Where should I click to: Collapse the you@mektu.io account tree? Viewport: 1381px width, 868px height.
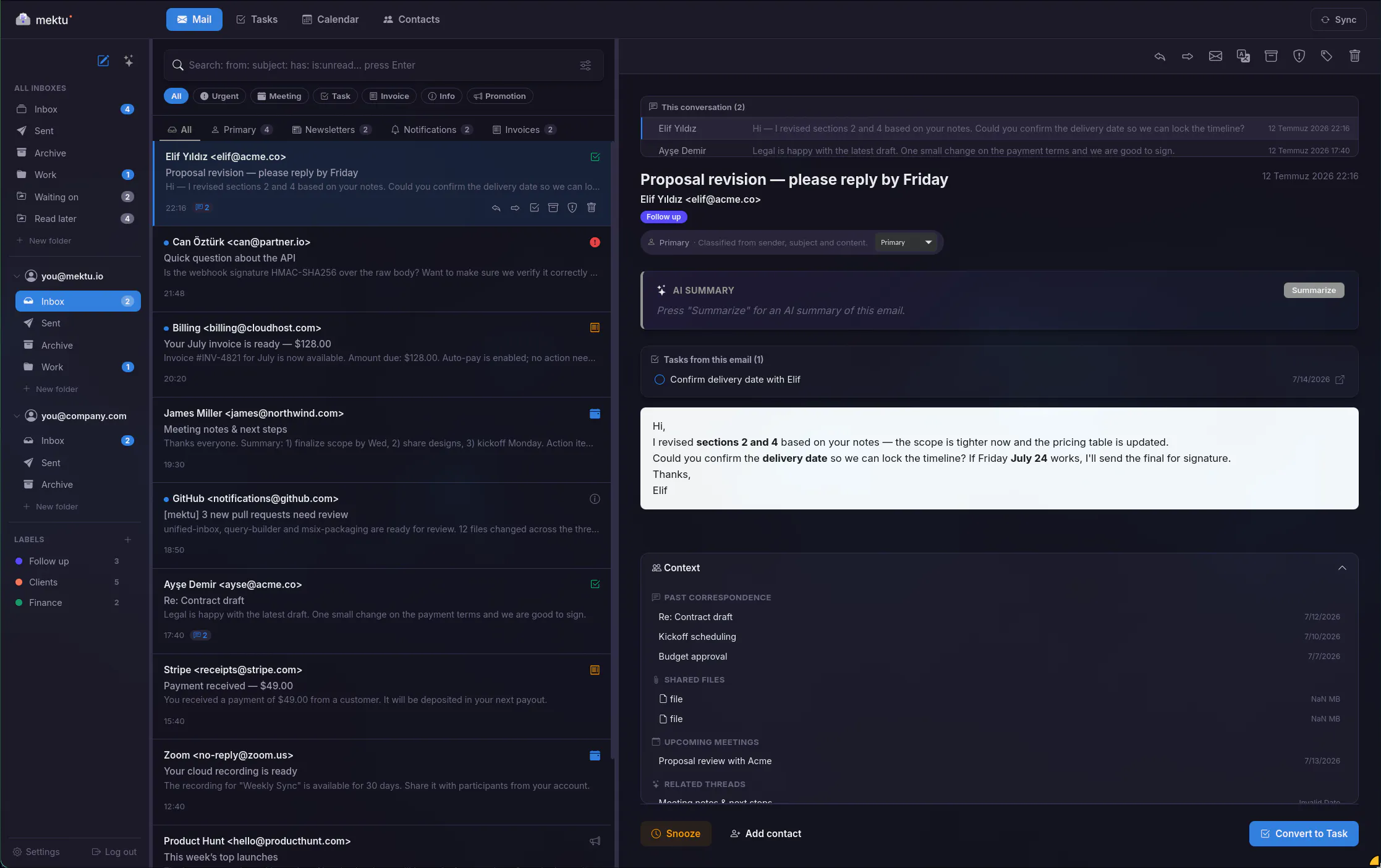point(17,276)
